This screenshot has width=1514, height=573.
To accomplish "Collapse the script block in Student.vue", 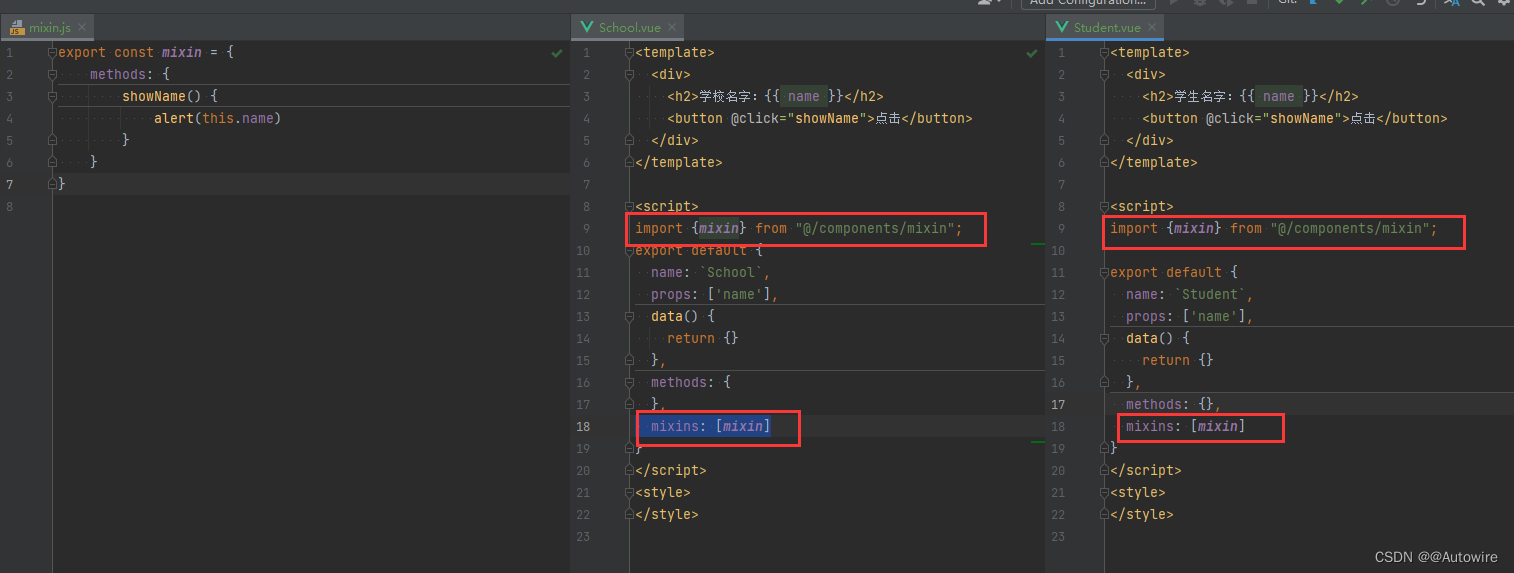I will [x=1104, y=206].
